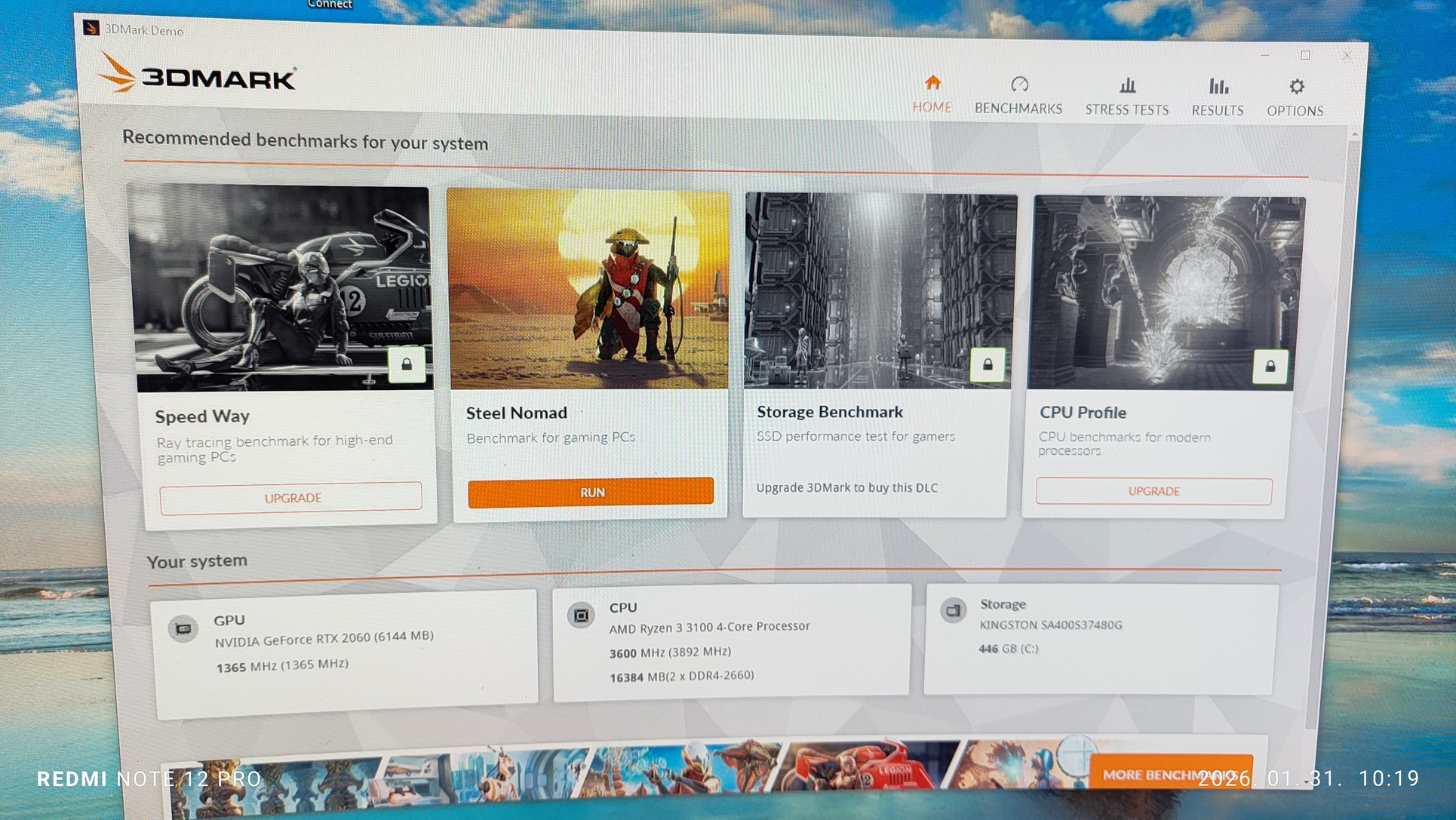Open the Stress Tests chart icon
The image size is (1456, 820).
pyautogui.click(x=1127, y=85)
